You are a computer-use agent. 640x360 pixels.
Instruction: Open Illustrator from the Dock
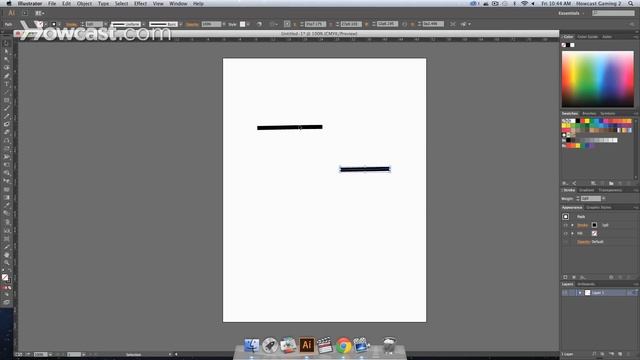(x=307, y=345)
